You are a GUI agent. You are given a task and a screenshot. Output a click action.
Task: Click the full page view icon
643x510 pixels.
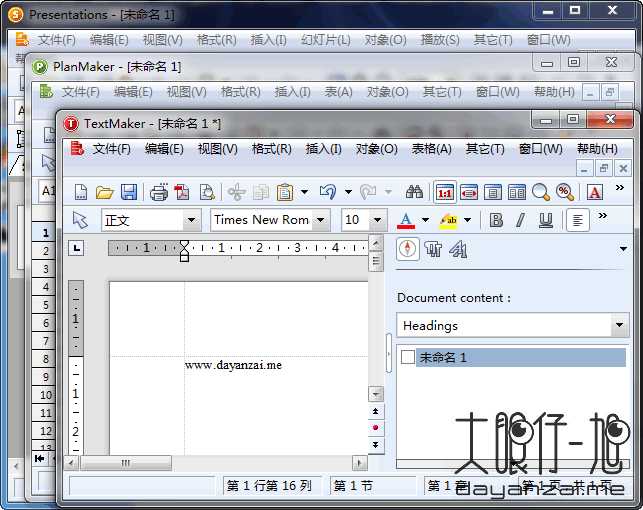(x=493, y=192)
